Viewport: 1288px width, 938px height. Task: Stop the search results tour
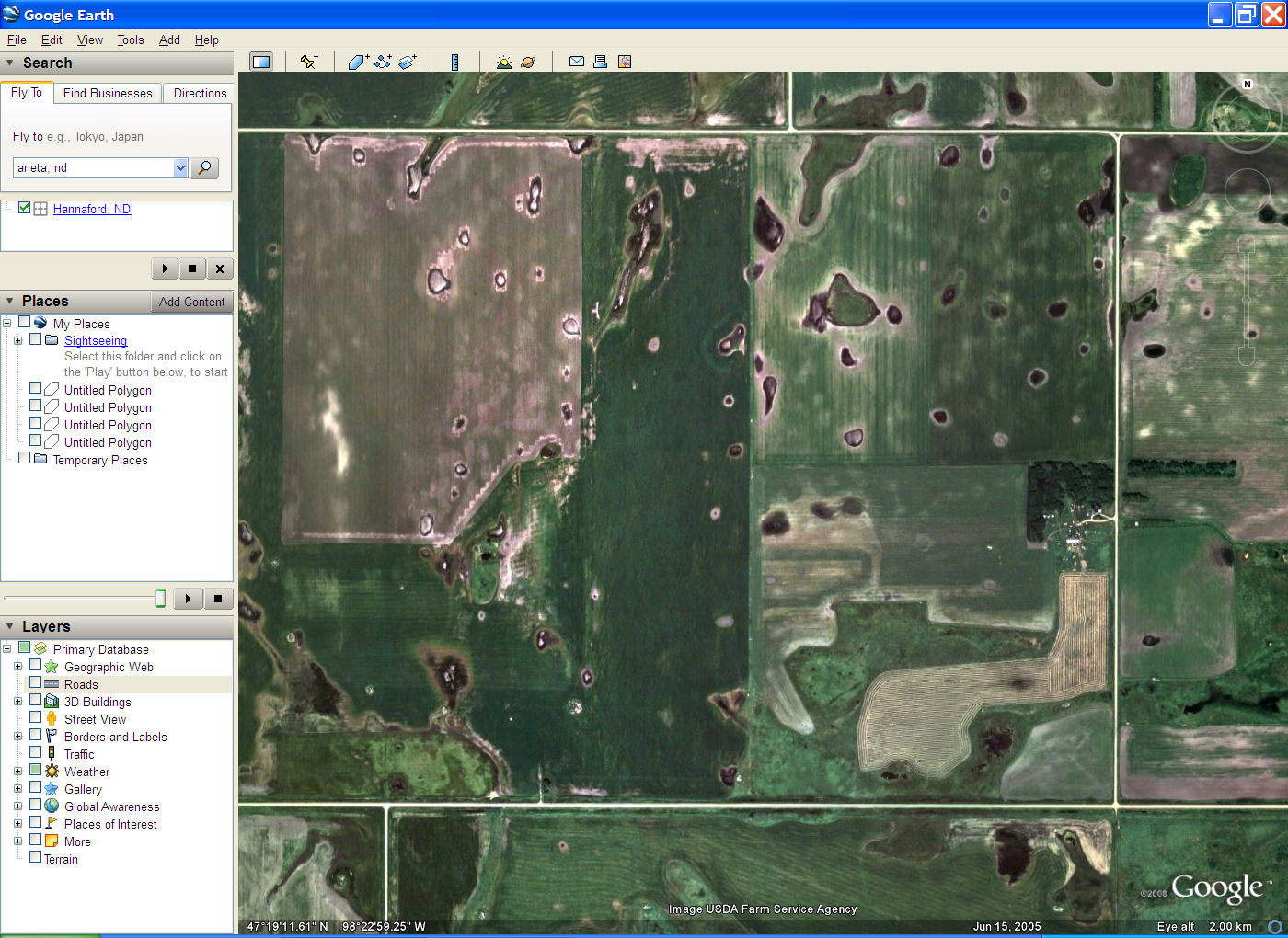pyautogui.click(x=191, y=269)
